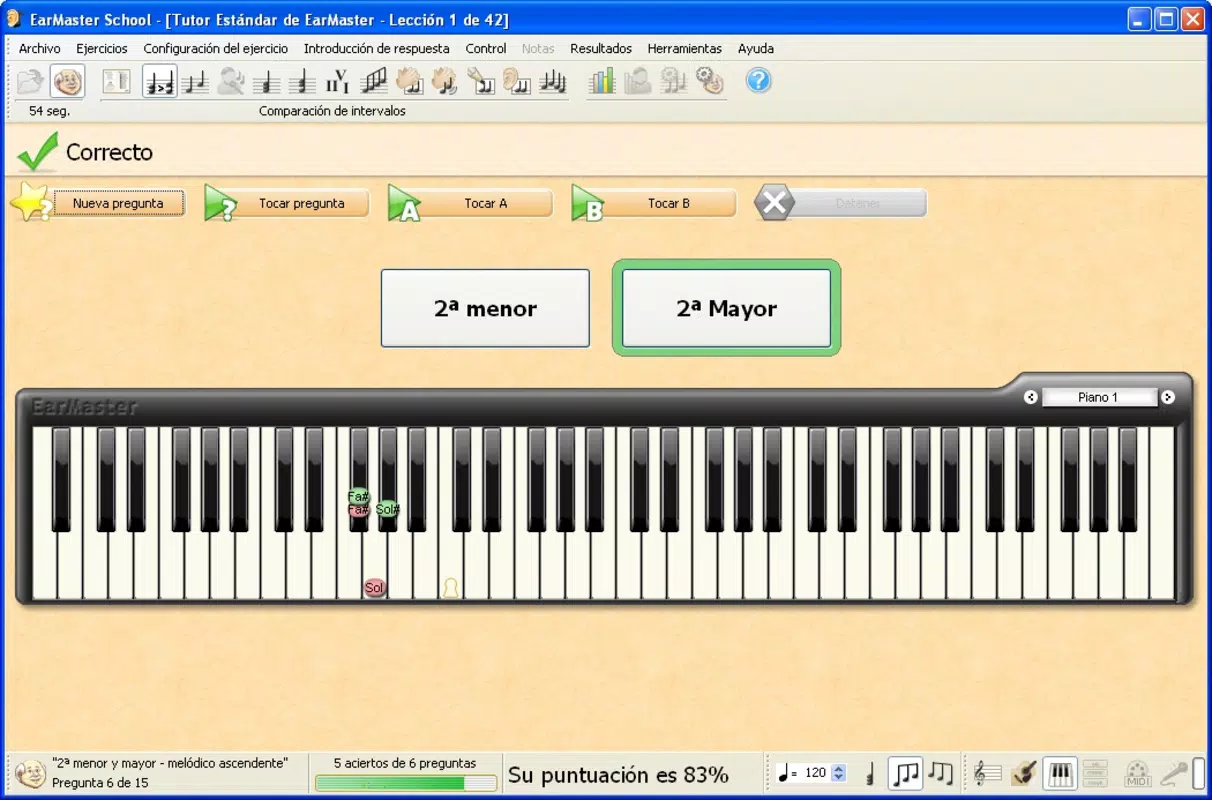This screenshot has width=1212, height=800.
Task: Decrease tempo with the down stepper arrow
Action: pyautogui.click(x=839, y=777)
